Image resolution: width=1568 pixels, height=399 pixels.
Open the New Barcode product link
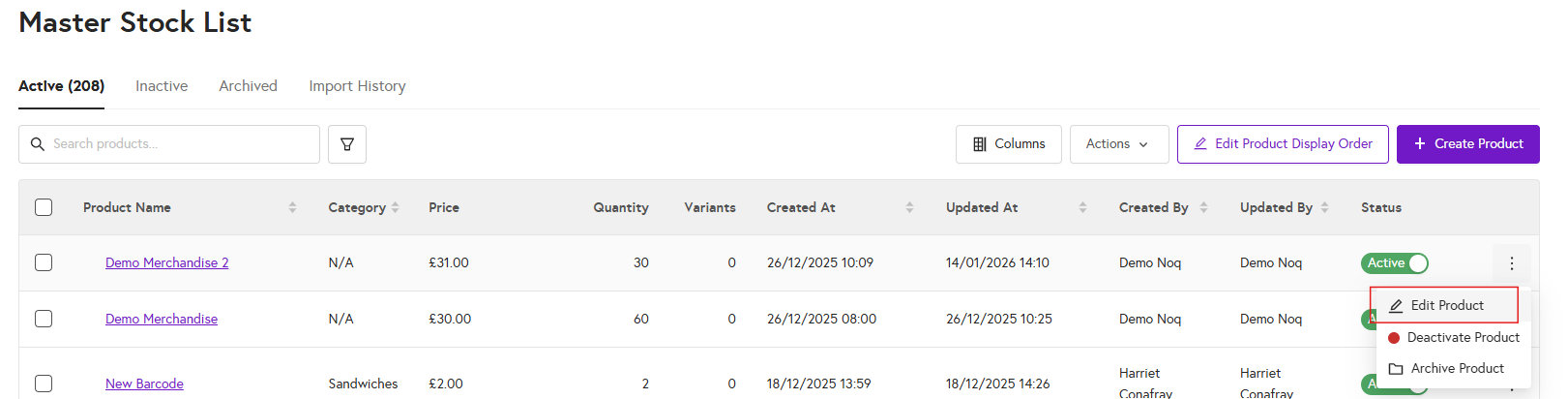(x=144, y=384)
